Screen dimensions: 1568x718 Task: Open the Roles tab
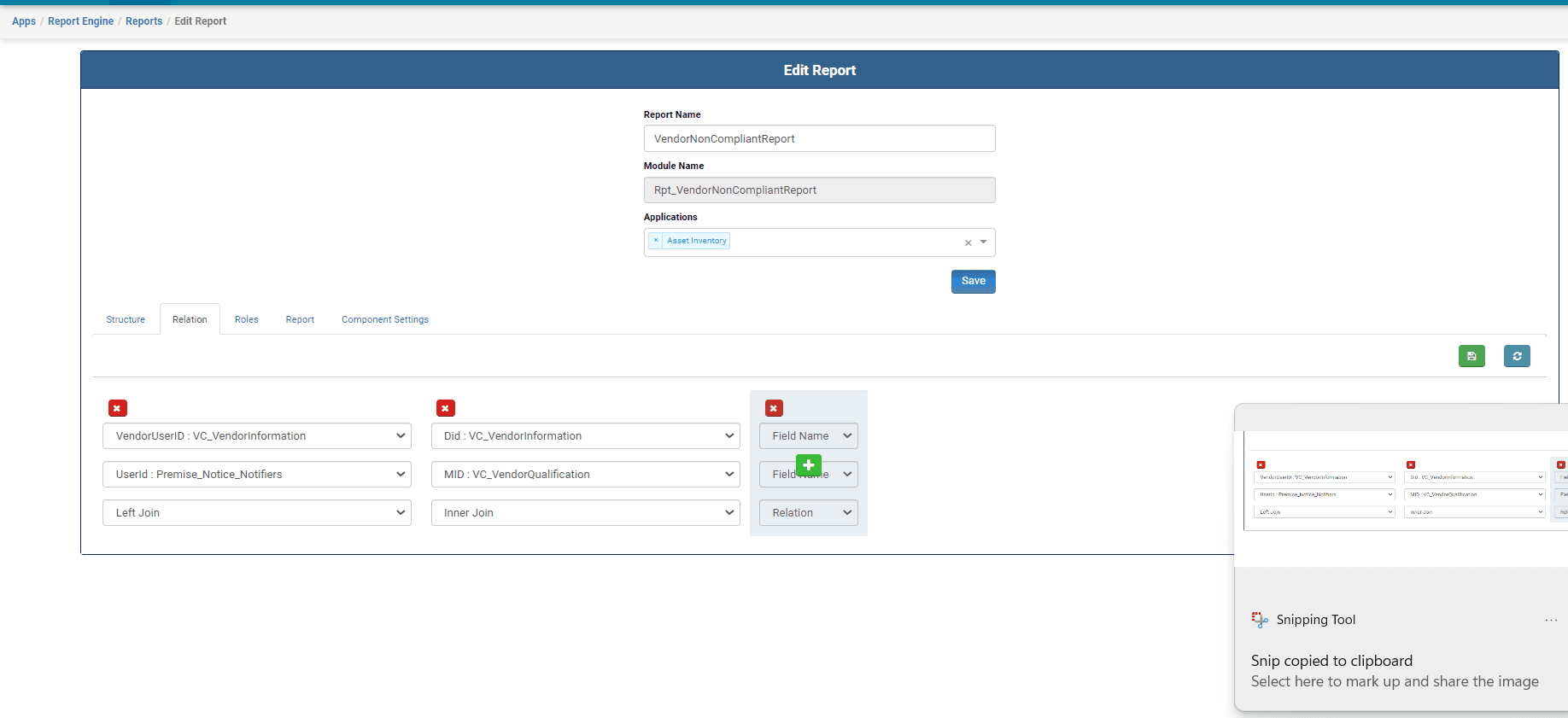pyautogui.click(x=247, y=319)
